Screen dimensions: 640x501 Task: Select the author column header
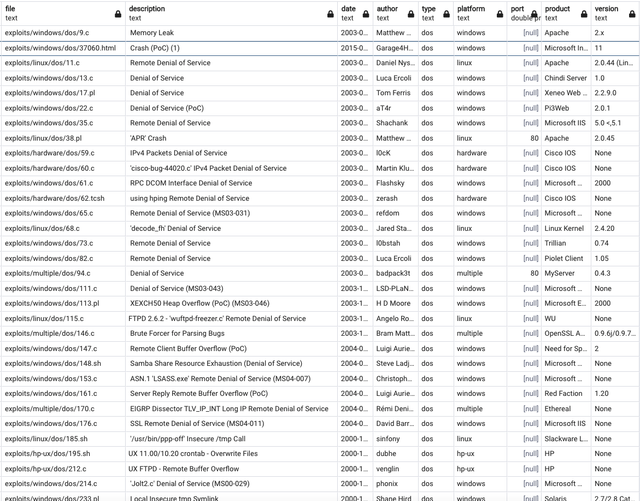396,13
